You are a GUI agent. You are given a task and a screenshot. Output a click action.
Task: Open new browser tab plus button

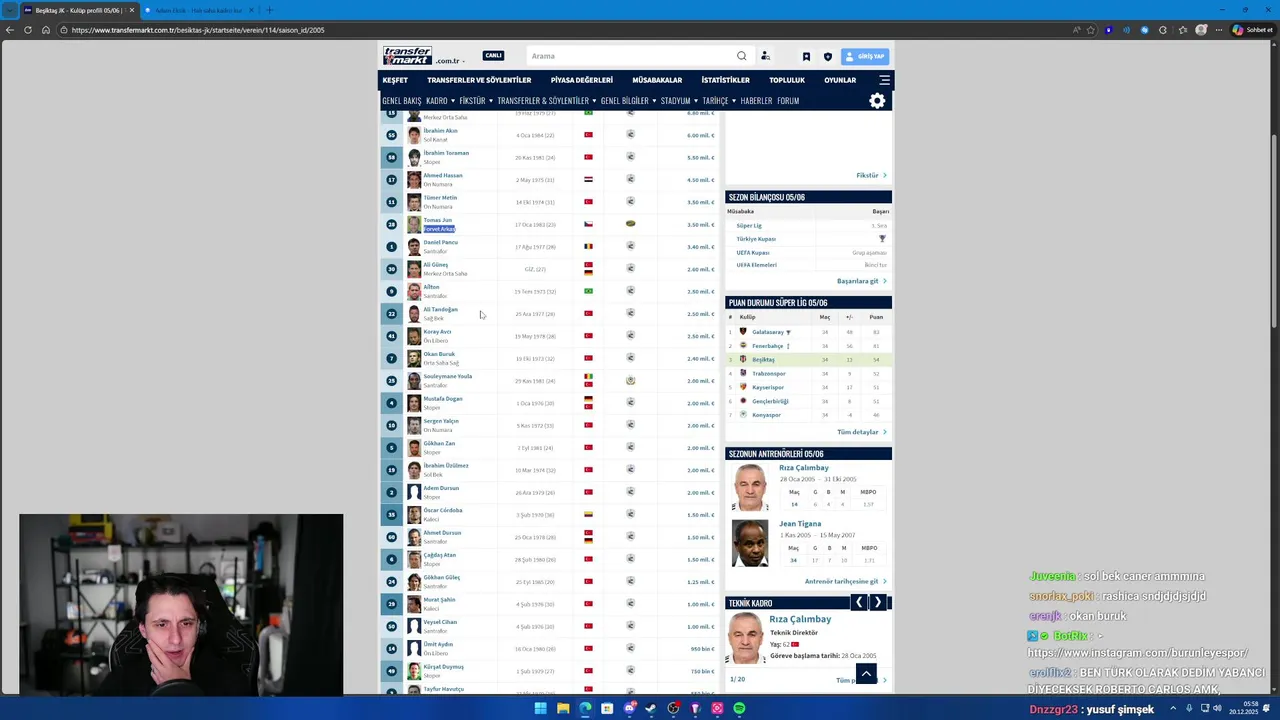(269, 10)
